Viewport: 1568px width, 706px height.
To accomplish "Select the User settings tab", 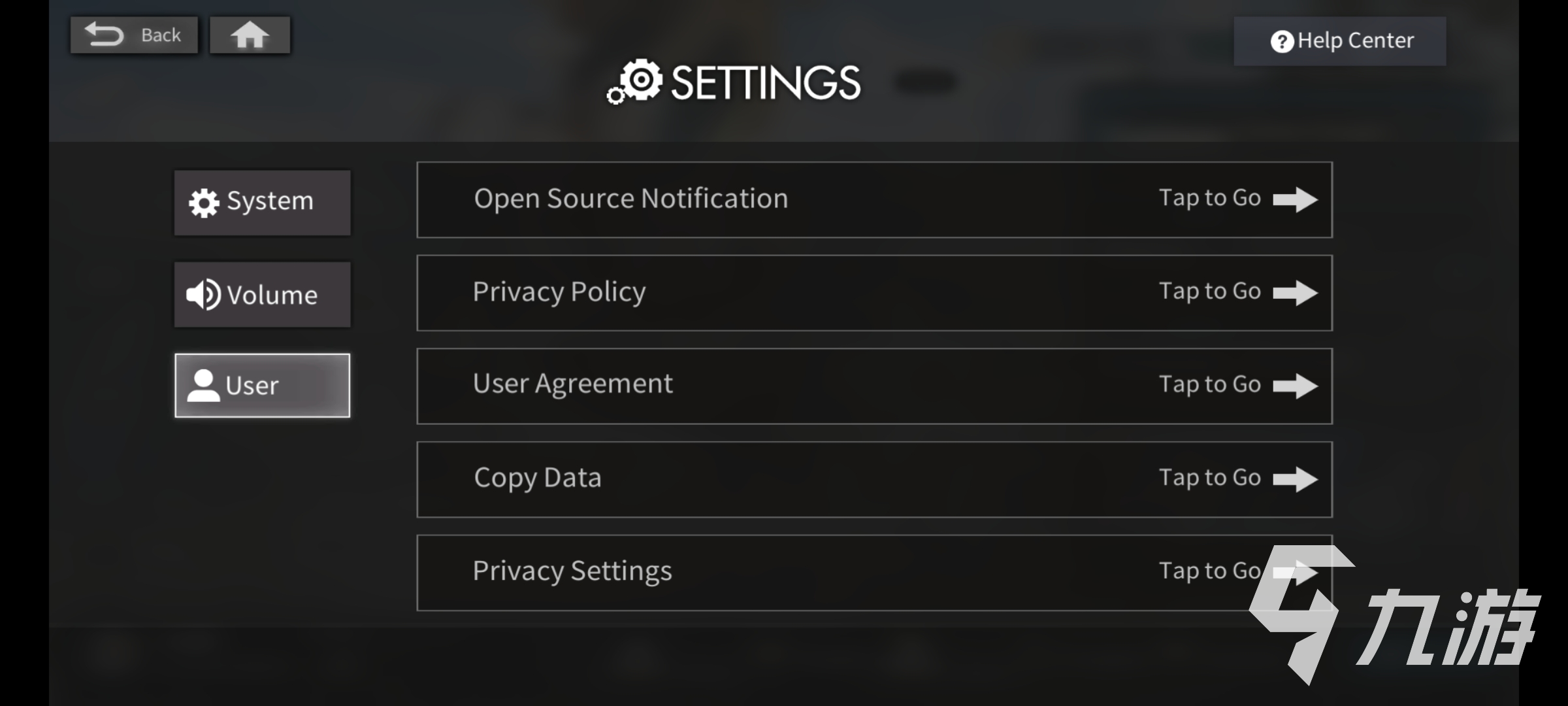I will point(262,386).
